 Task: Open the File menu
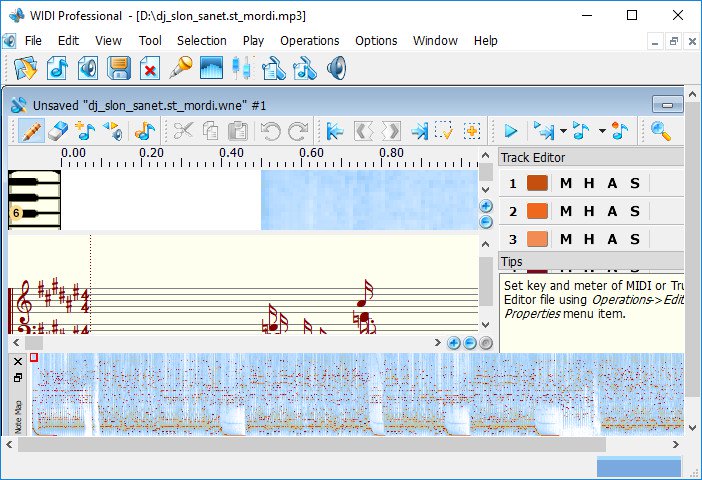[33, 41]
